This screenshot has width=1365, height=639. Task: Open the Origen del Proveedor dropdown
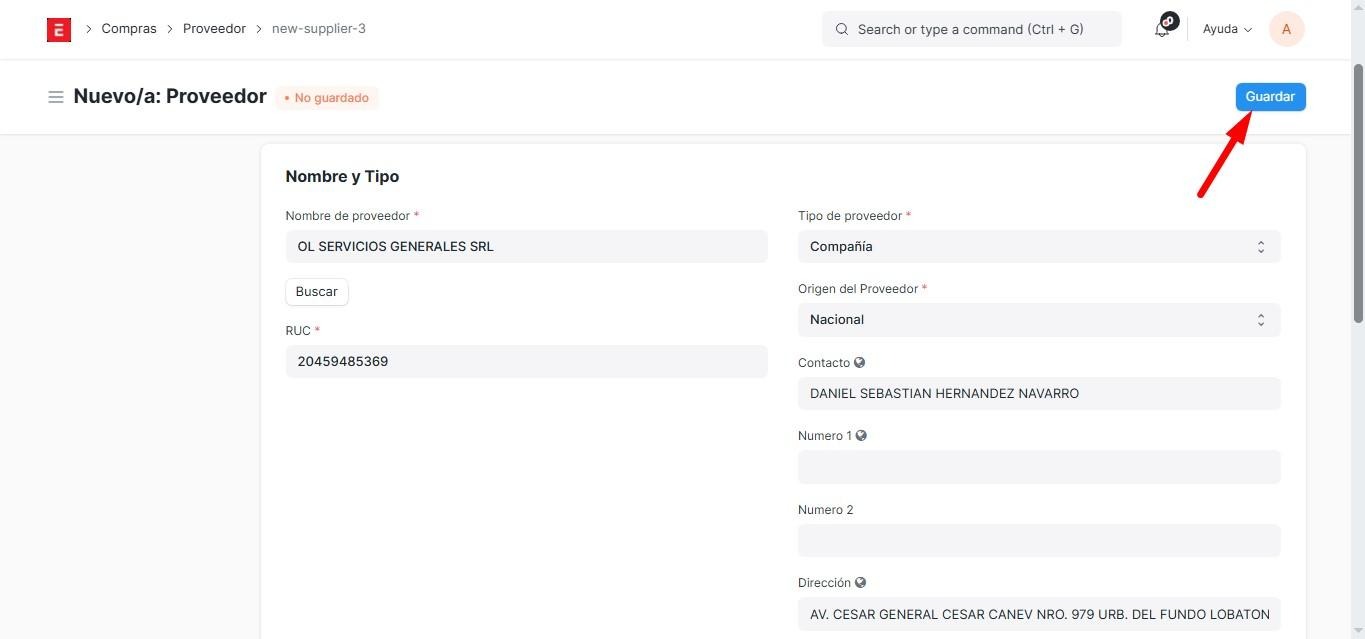tap(1038, 320)
